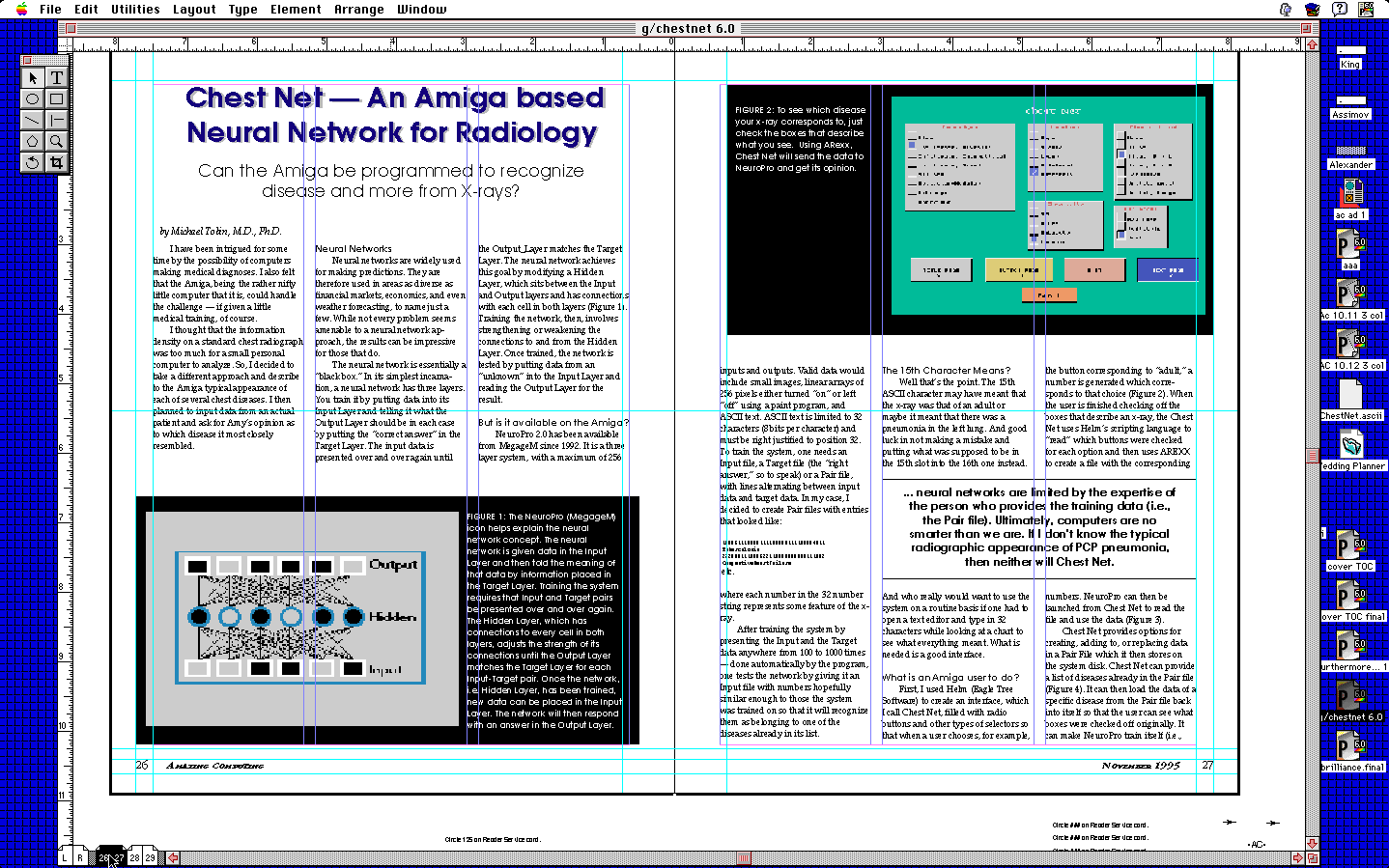
Task: Open the Element menu
Action: pos(296,10)
